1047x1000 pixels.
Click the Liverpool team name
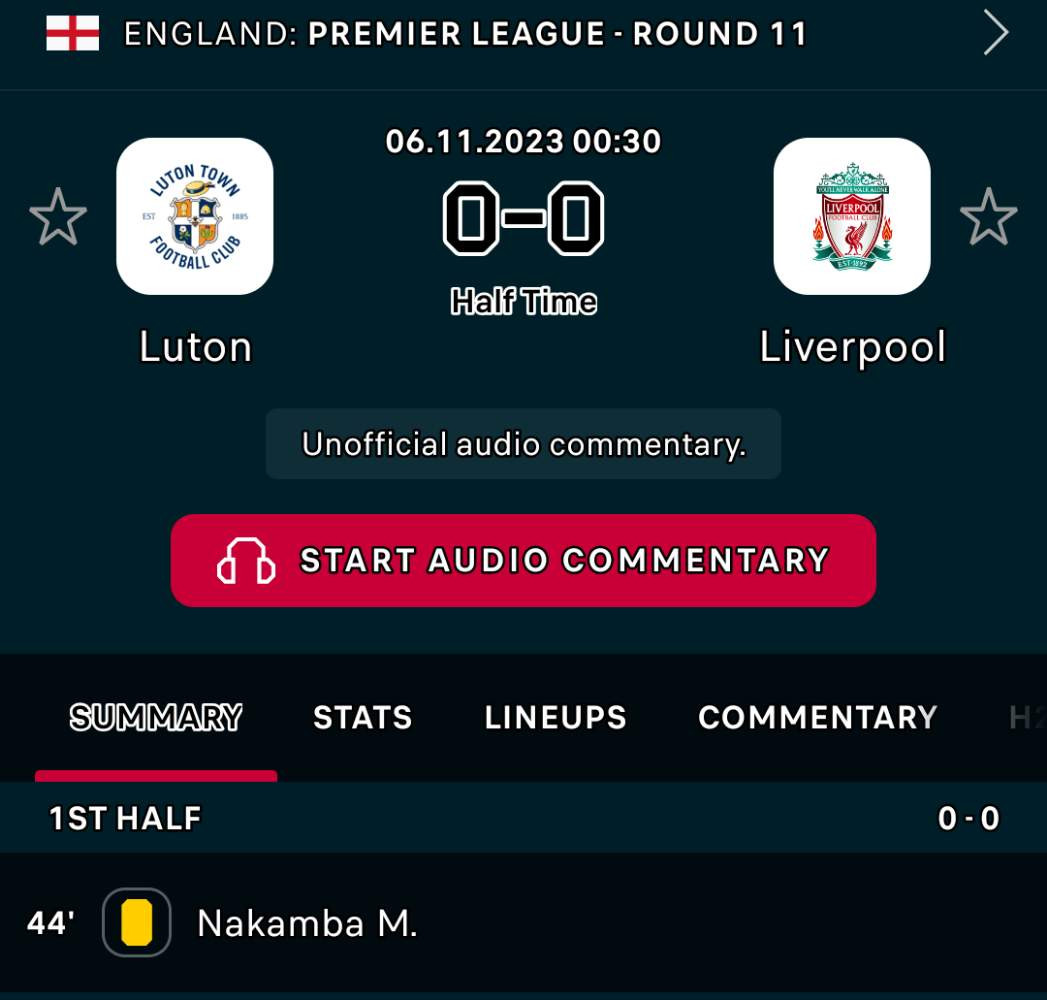[x=853, y=347]
